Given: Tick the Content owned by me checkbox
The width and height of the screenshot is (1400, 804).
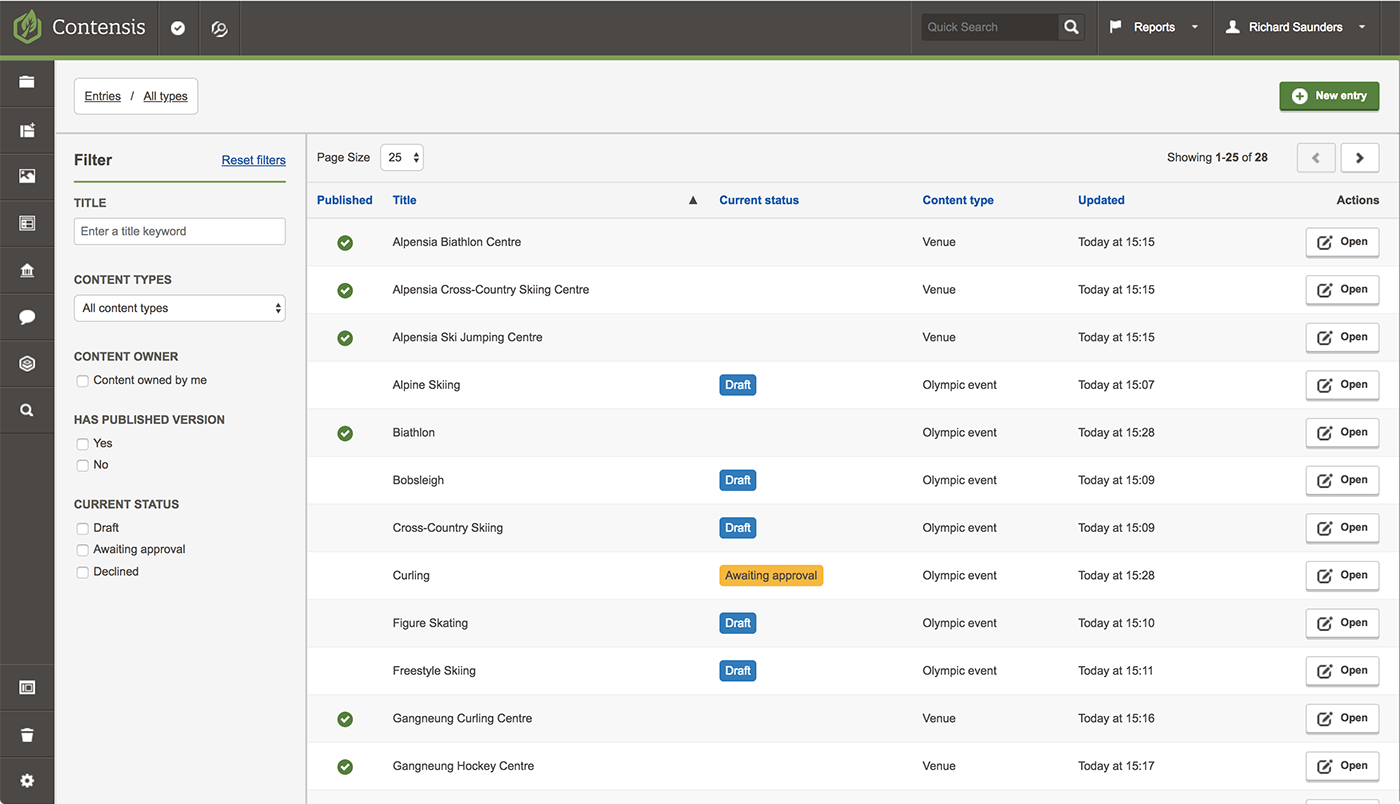Looking at the screenshot, I should (83, 381).
